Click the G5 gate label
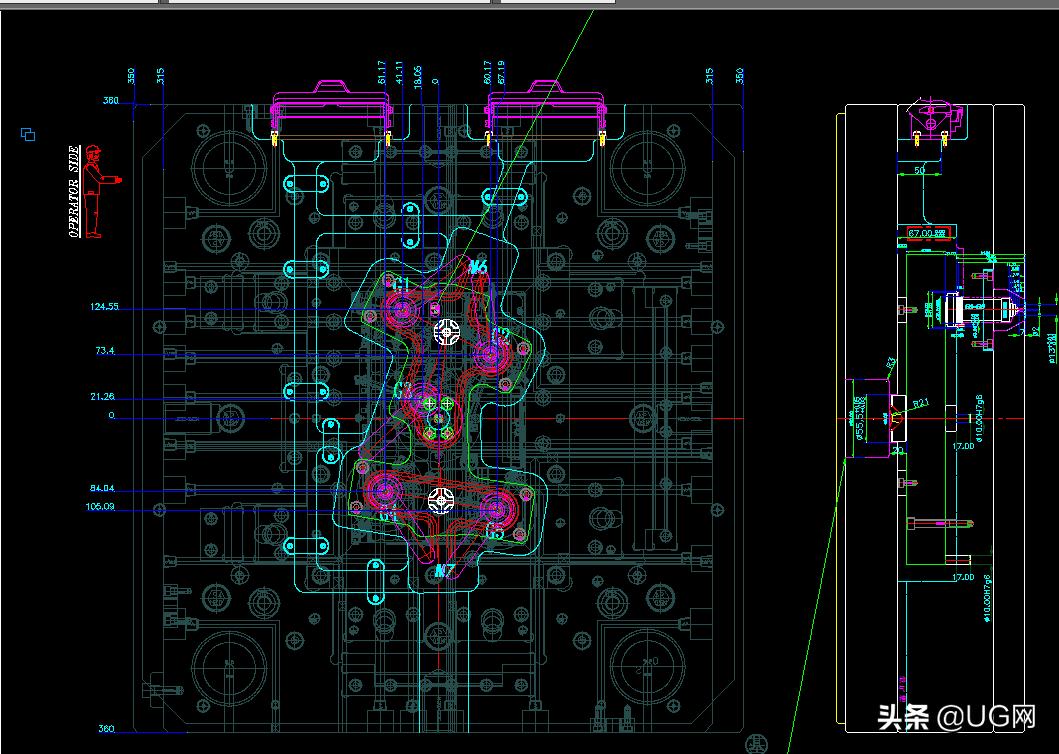Image resolution: width=1059 pixels, height=754 pixels. coord(496,534)
